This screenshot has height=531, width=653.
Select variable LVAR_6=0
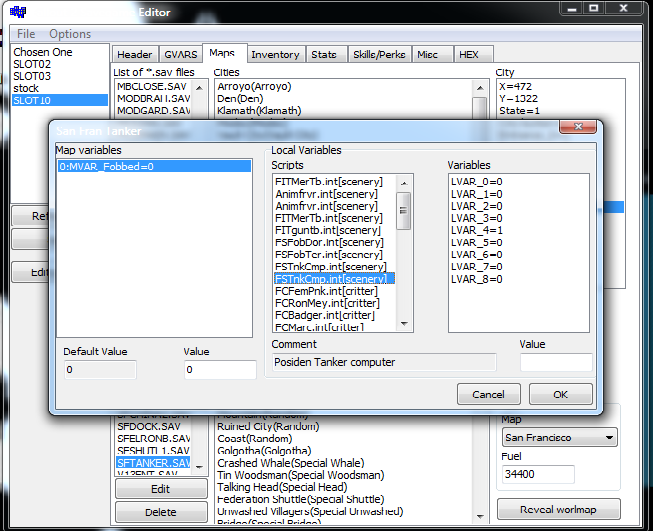point(476,254)
